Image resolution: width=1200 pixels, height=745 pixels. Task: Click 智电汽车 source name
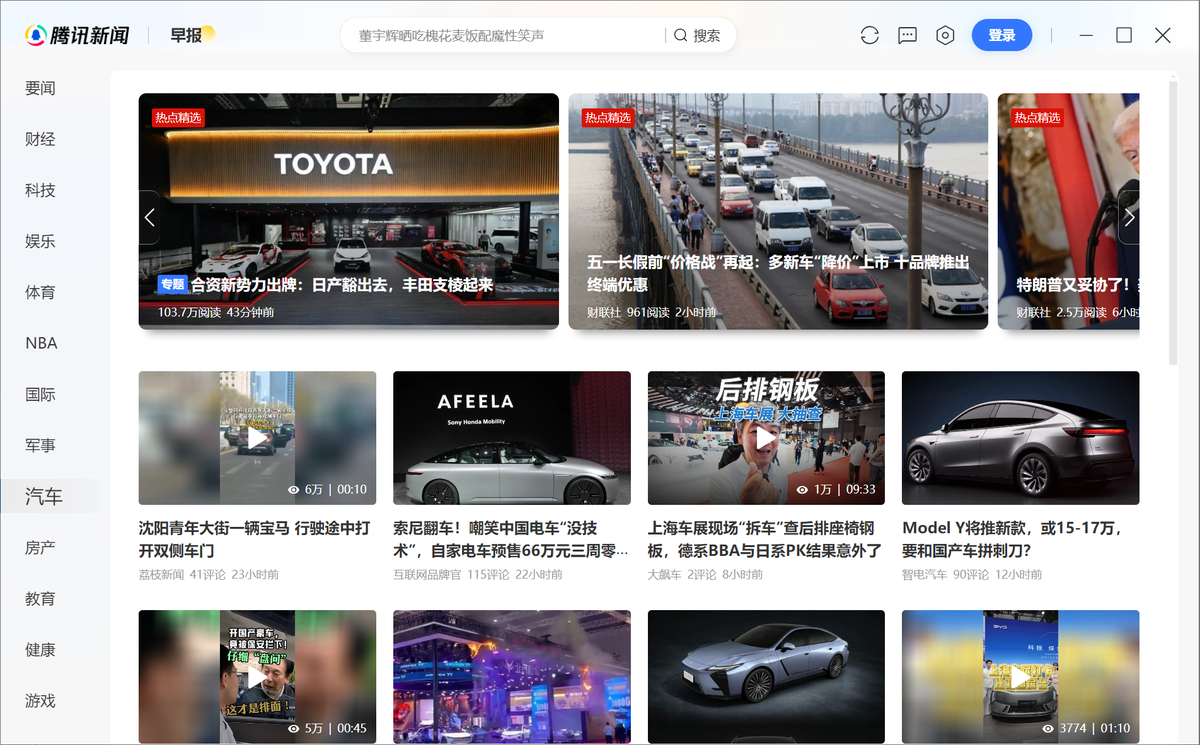pyautogui.click(x=925, y=575)
